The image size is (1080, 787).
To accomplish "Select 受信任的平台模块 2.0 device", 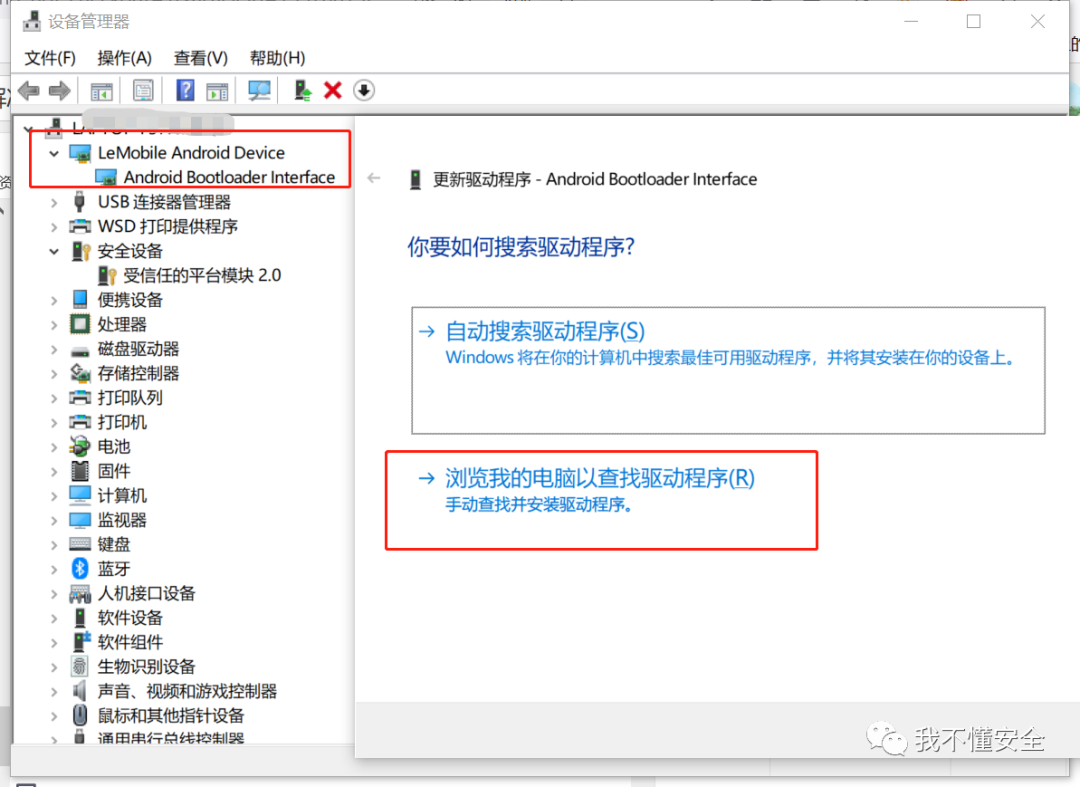I will [x=202, y=275].
